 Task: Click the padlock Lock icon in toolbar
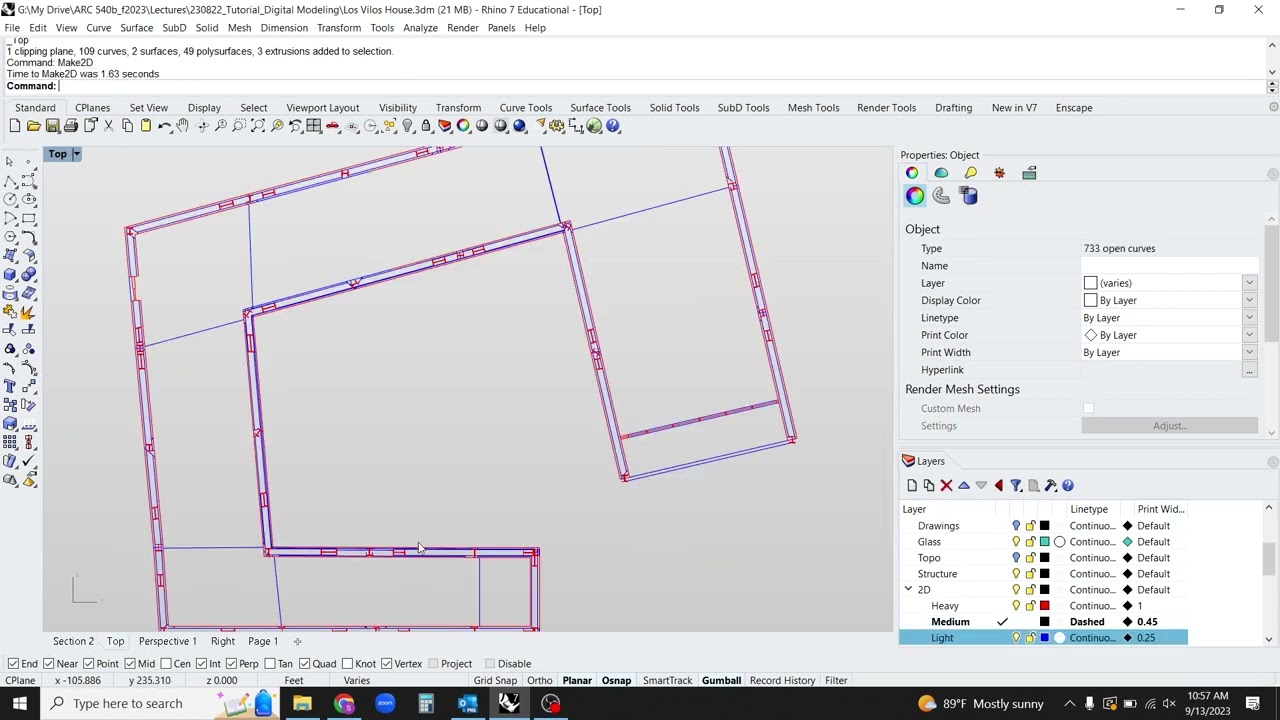pos(426,126)
